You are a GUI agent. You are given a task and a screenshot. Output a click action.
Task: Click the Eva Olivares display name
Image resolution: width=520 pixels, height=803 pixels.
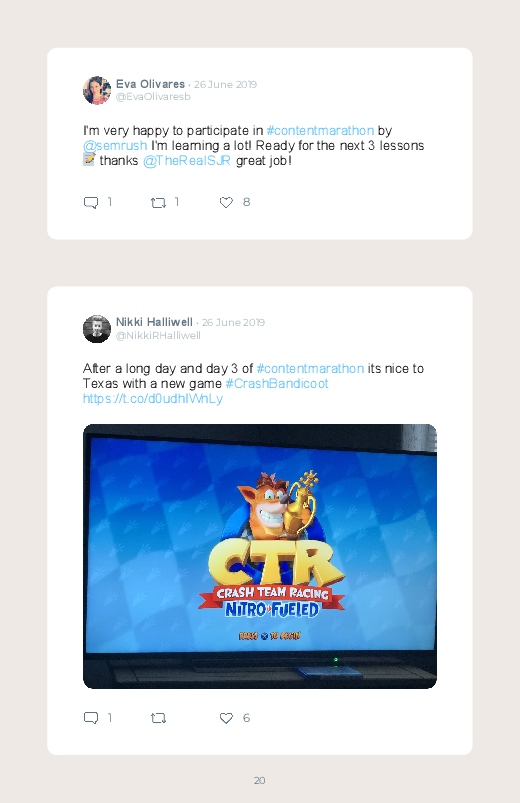pyautogui.click(x=150, y=84)
